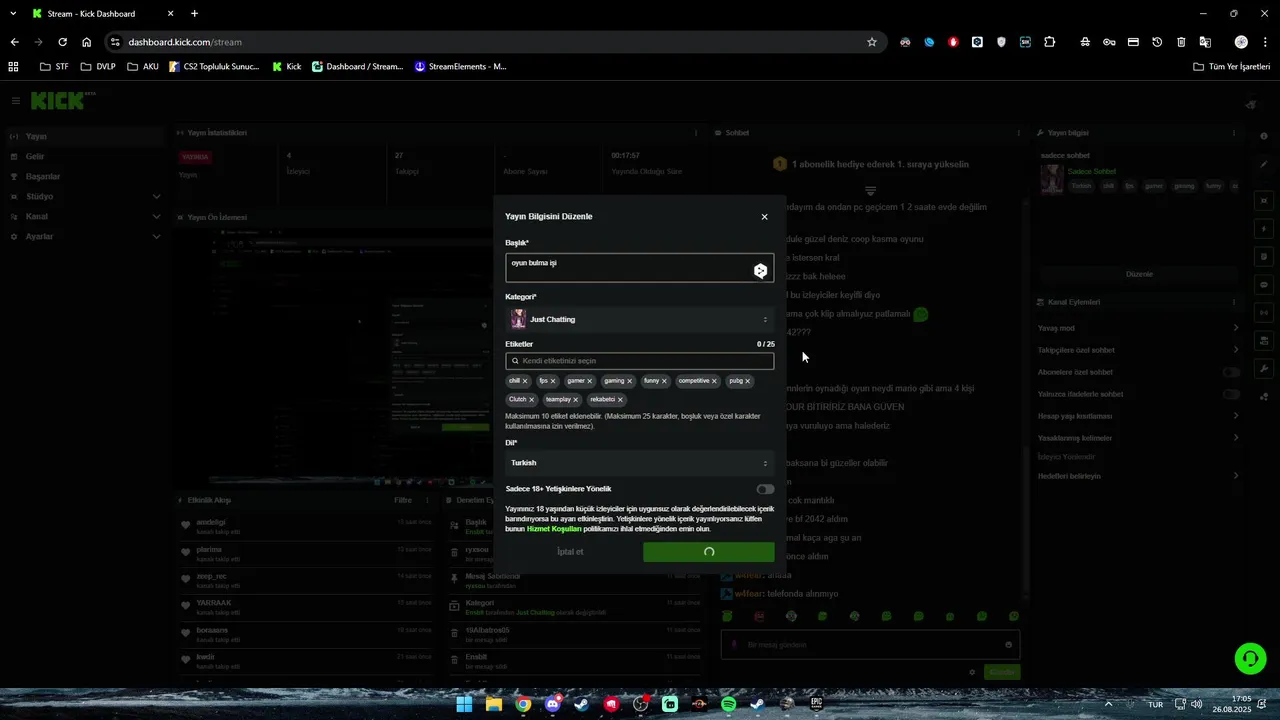Click the dice icon in title field

pyautogui.click(x=760, y=270)
